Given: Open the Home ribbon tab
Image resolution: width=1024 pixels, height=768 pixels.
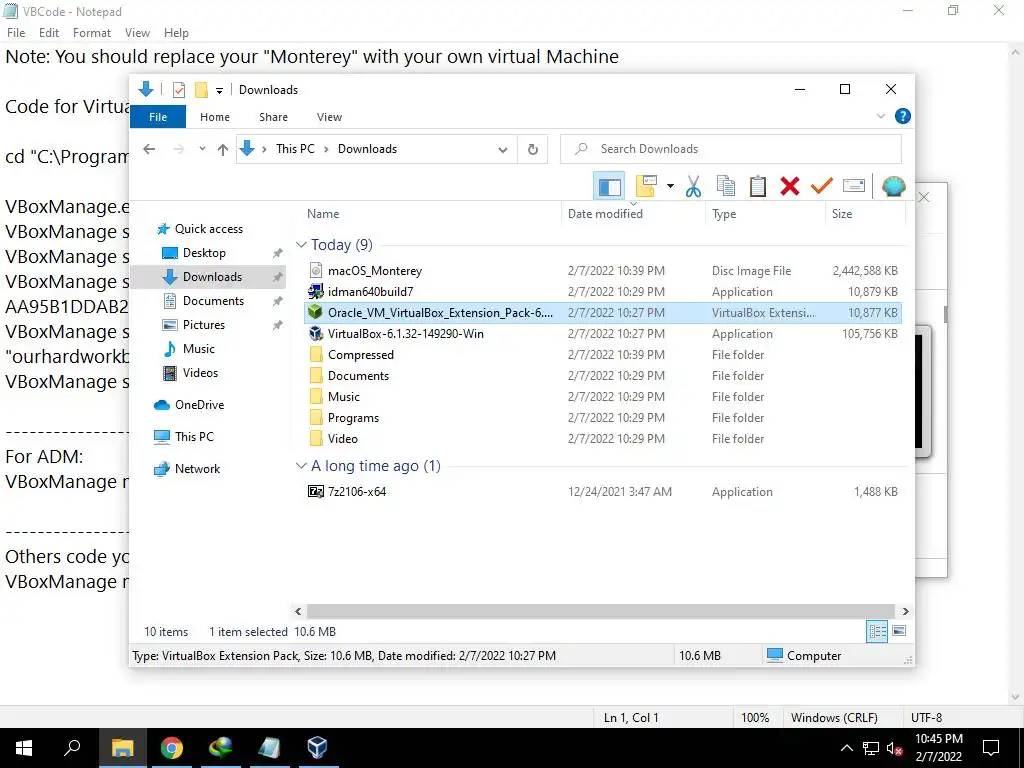Looking at the screenshot, I should 215,117.
